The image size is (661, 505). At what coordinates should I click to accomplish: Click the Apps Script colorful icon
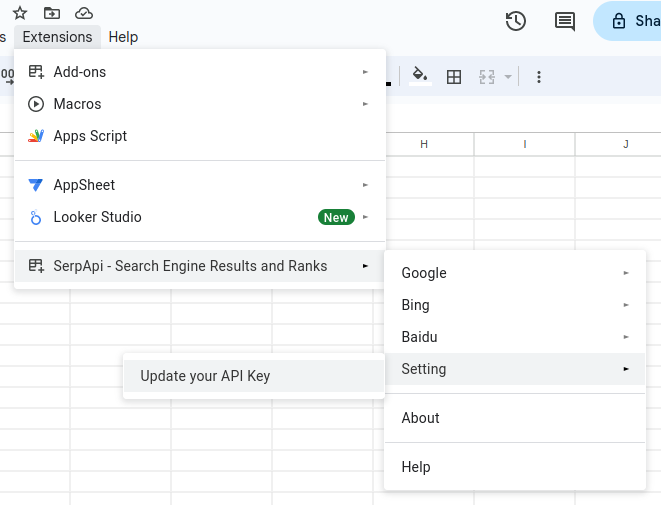click(x=36, y=136)
